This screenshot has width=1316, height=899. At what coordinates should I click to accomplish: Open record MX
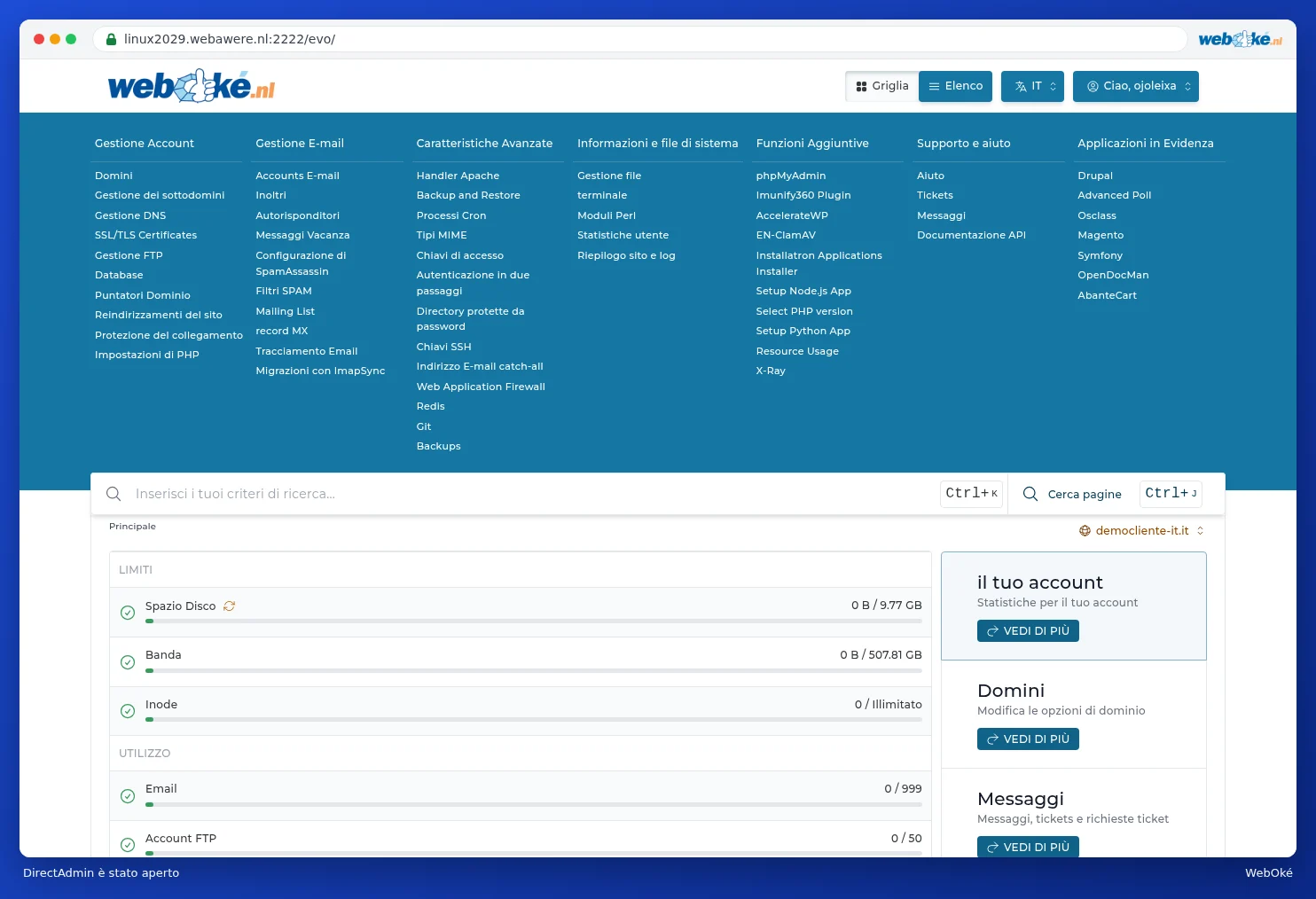pos(282,332)
